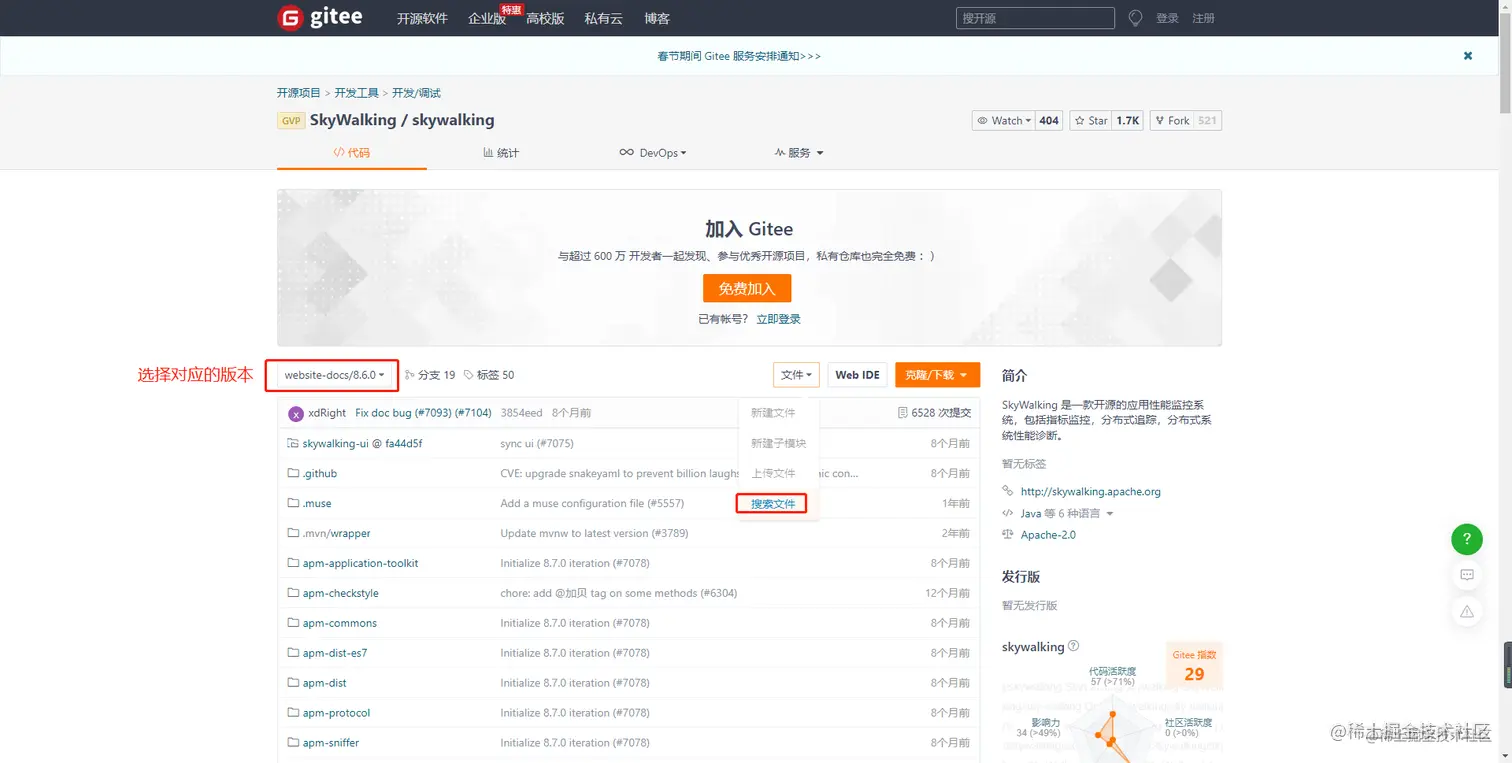1512x763 pixels.
Task: Click the floating warning report icon
Action: click(x=1467, y=610)
